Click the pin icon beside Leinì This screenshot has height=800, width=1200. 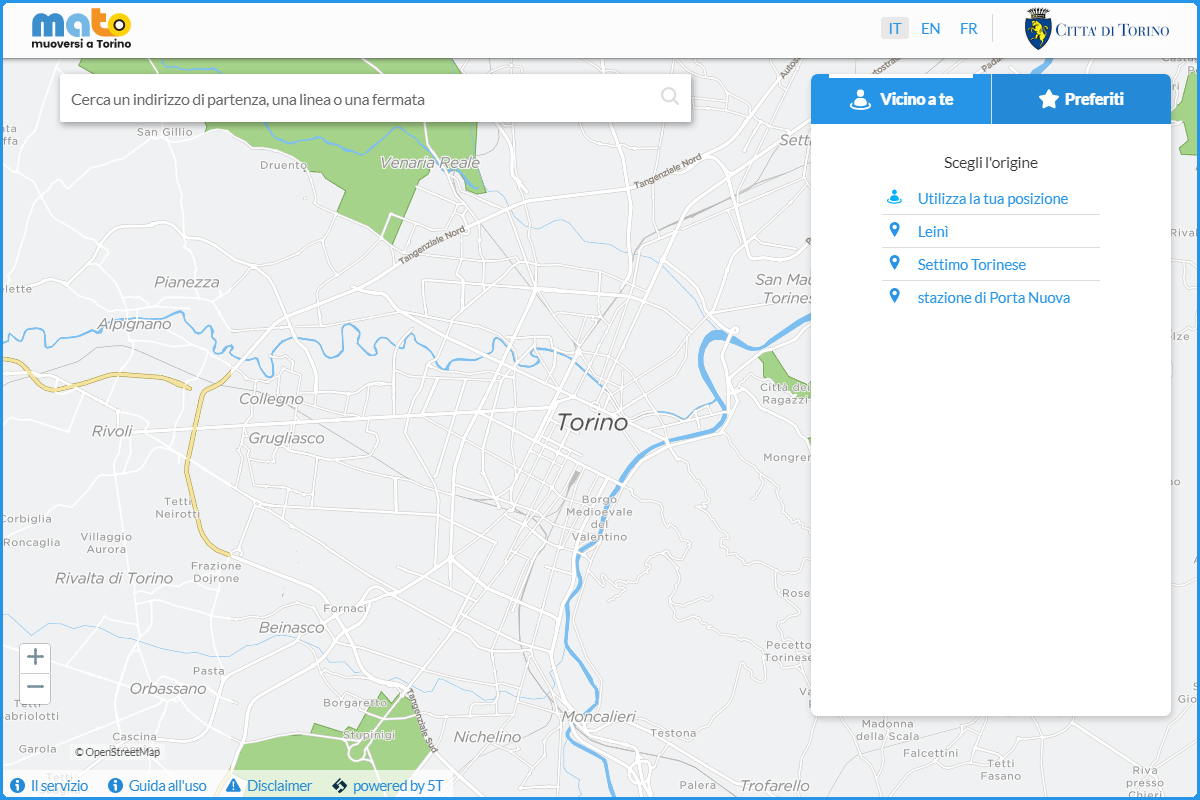tap(895, 230)
